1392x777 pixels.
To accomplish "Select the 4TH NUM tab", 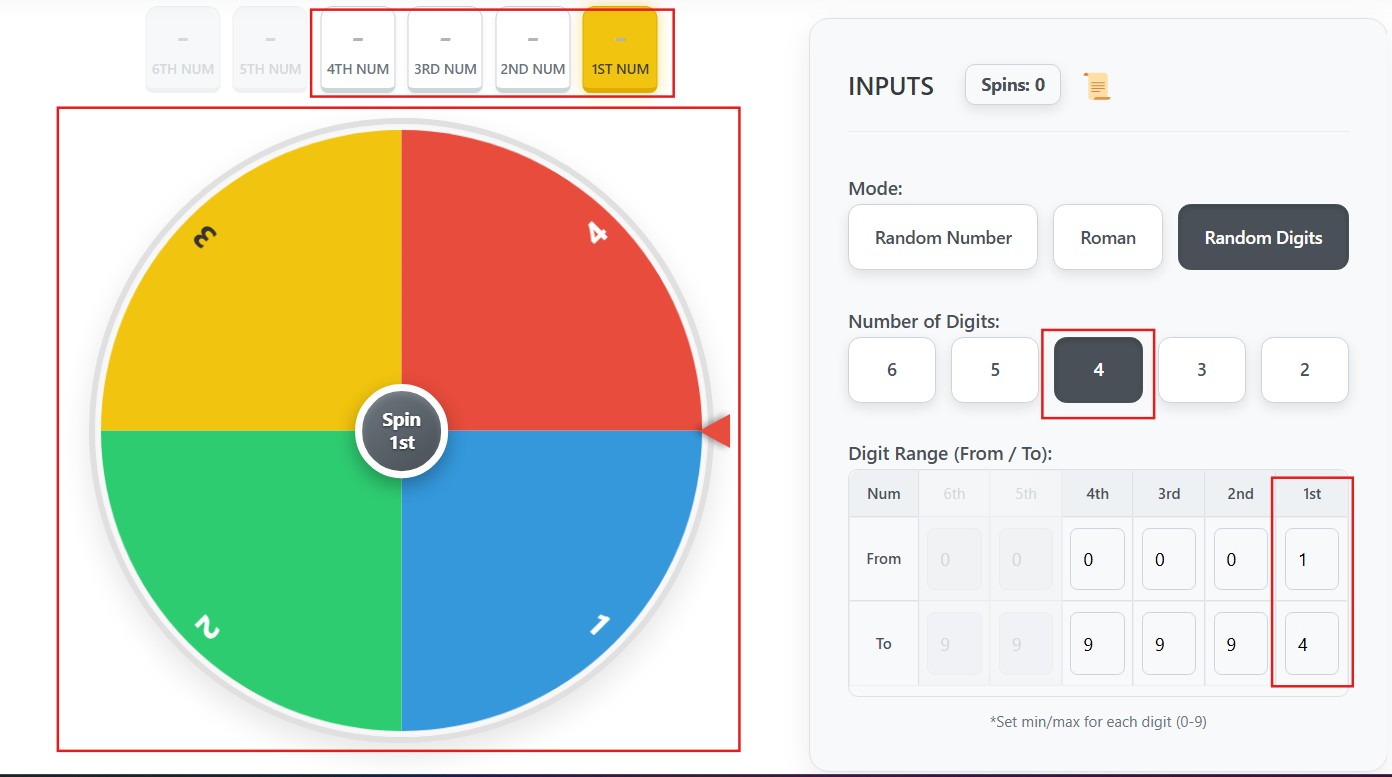I will point(357,48).
